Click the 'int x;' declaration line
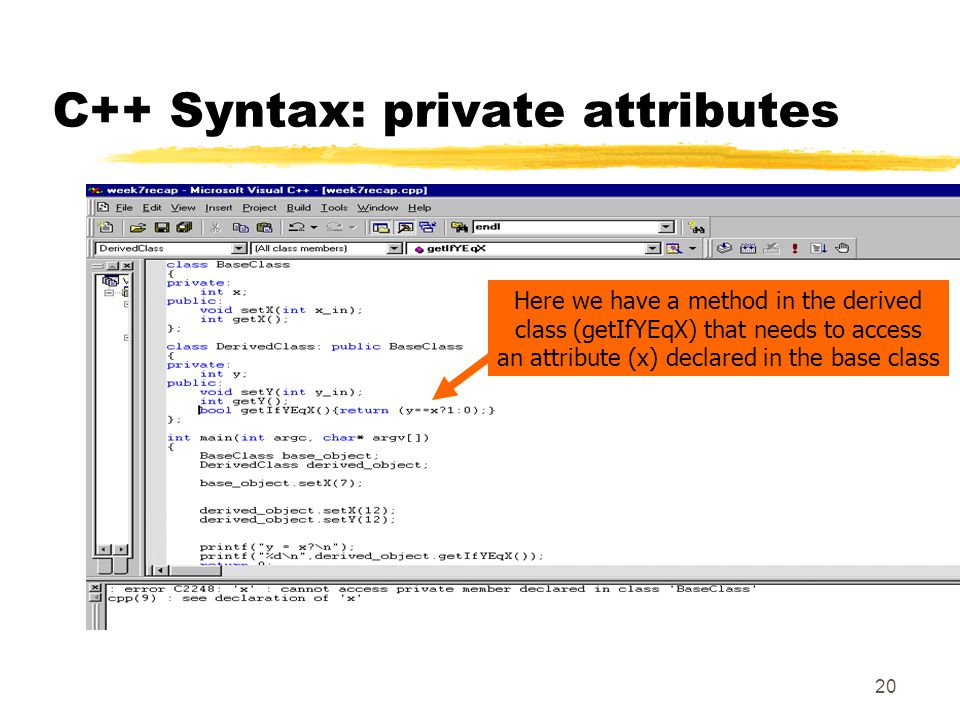Viewport: 960px width, 720px height. click(223, 292)
